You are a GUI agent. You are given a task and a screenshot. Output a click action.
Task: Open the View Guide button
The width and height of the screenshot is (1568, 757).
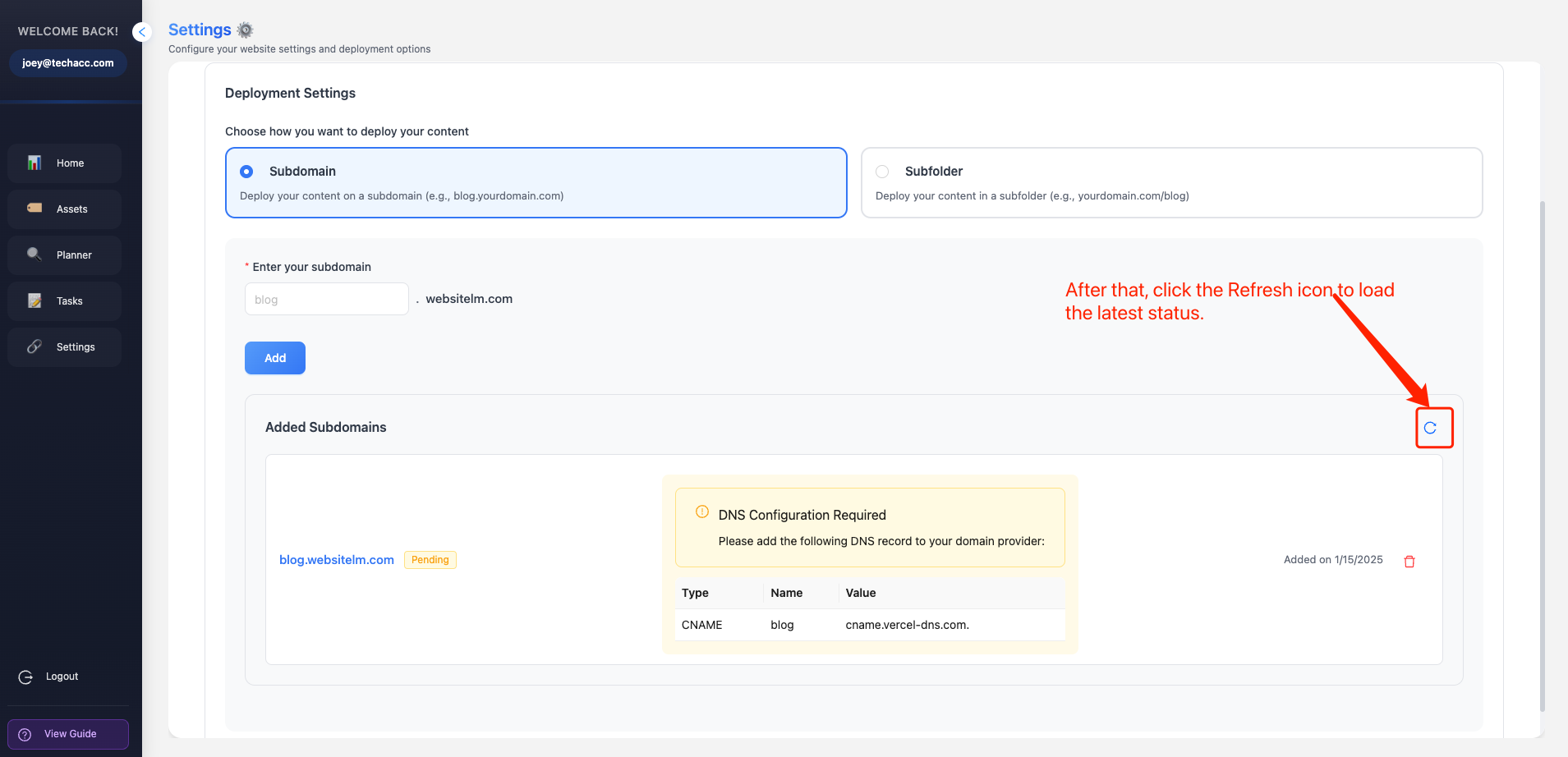point(68,734)
